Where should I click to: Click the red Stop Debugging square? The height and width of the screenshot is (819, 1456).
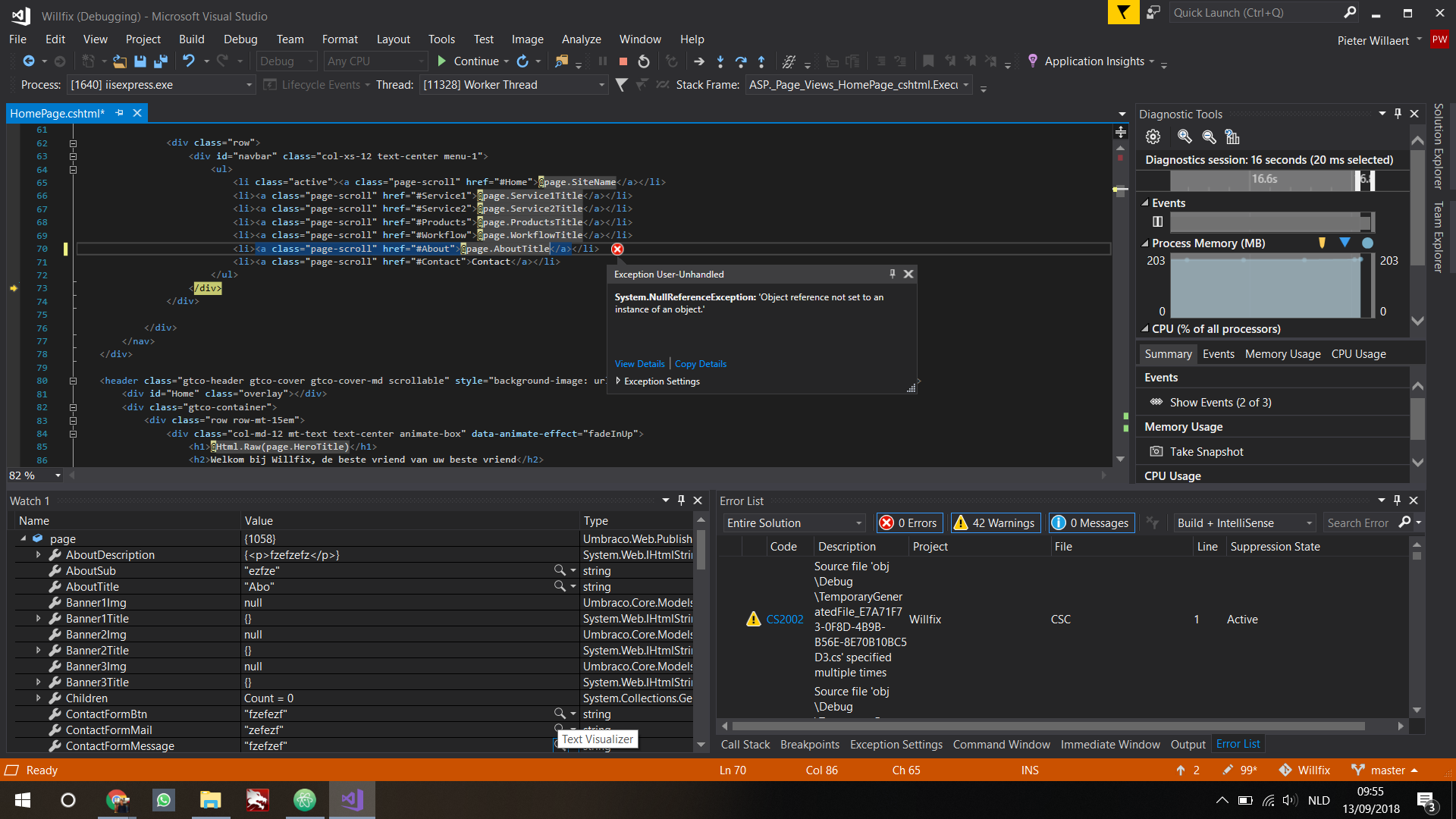point(623,61)
